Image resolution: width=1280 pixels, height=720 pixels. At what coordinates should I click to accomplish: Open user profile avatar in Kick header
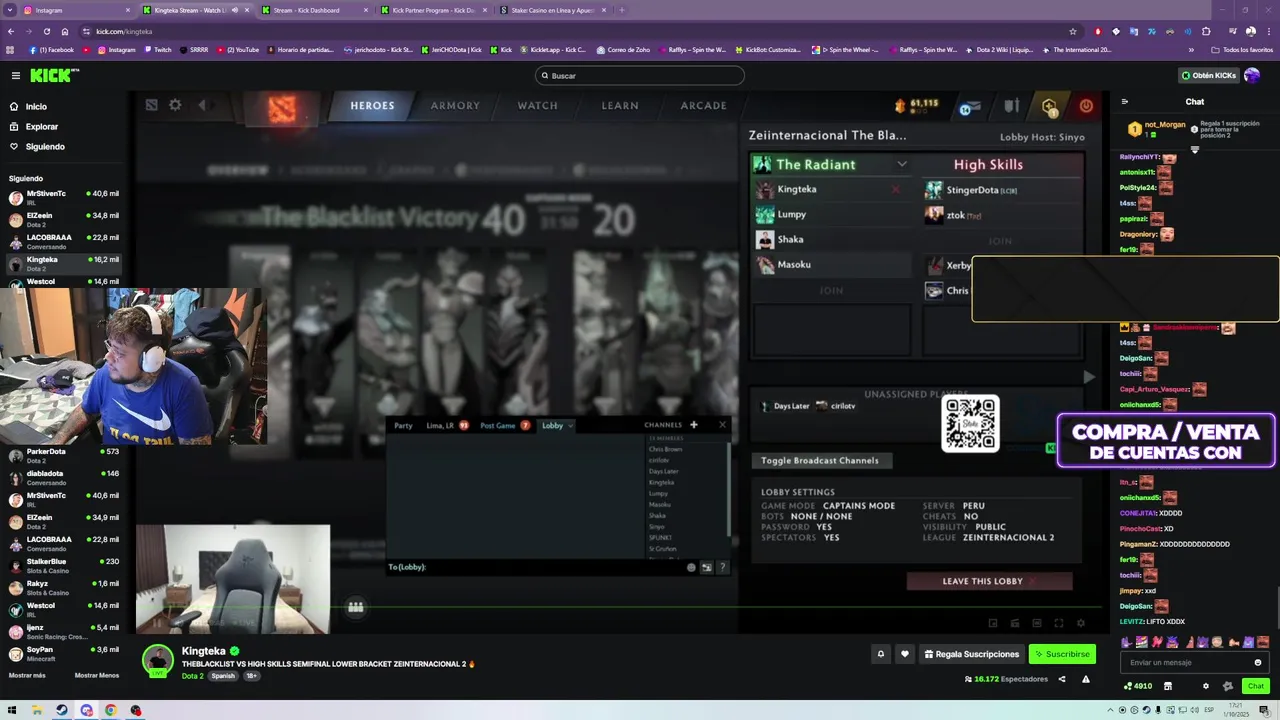[1252, 75]
